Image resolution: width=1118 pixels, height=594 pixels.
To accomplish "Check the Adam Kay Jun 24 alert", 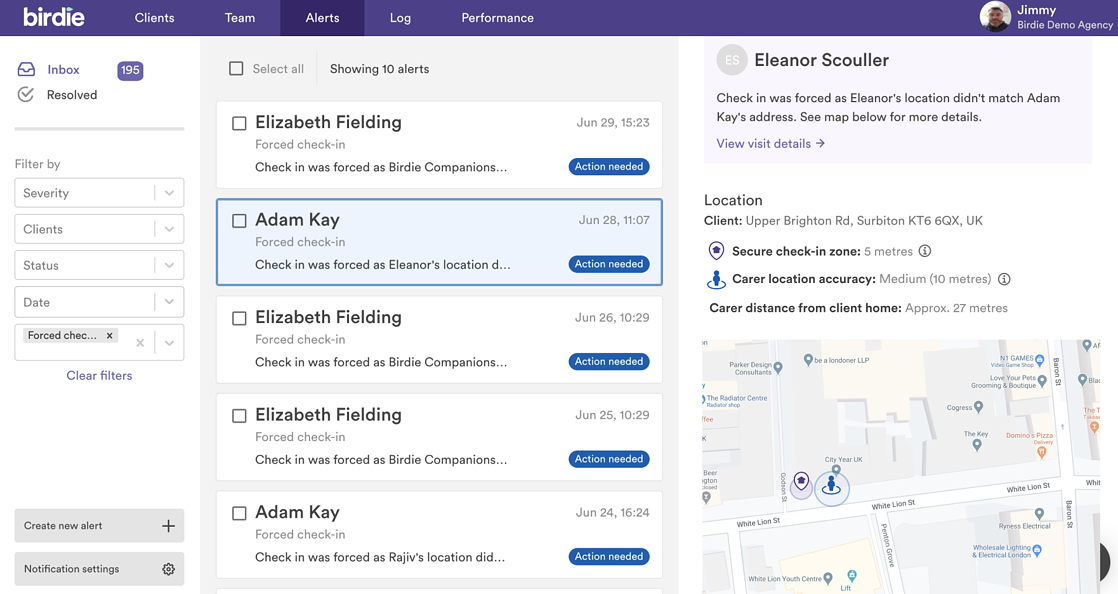I will coord(240,513).
